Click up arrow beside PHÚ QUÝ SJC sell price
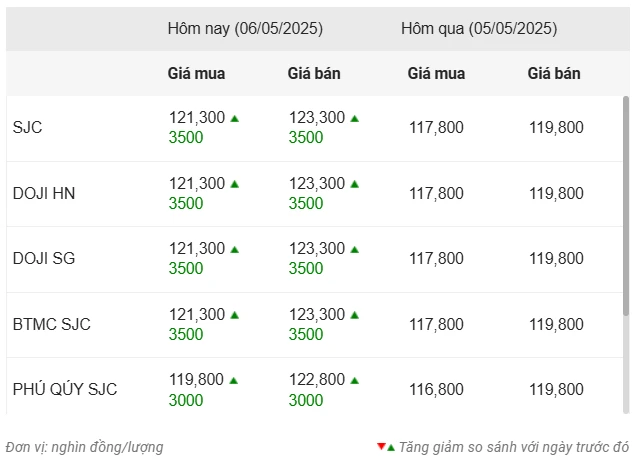Image resolution: width=634 pixels, height=468 pixels. (x=355, y=381)
